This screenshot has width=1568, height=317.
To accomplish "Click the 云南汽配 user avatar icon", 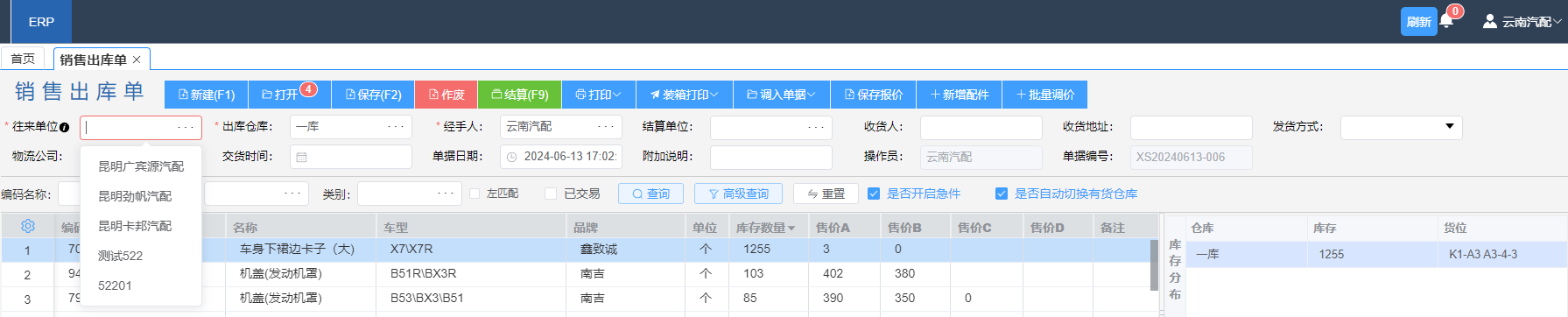I will [1489, 21].
